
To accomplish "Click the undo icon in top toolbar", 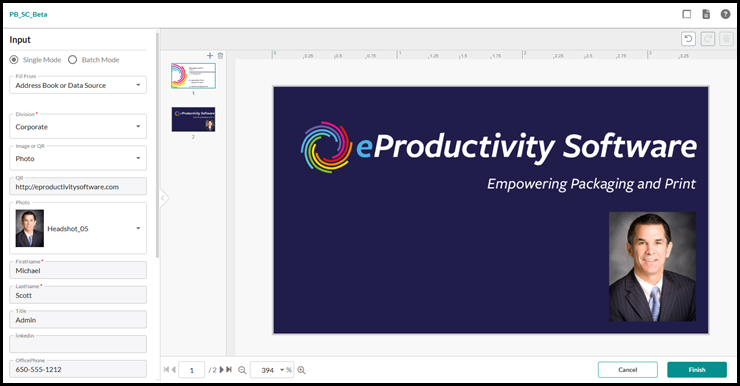I will tap(689, 39).
